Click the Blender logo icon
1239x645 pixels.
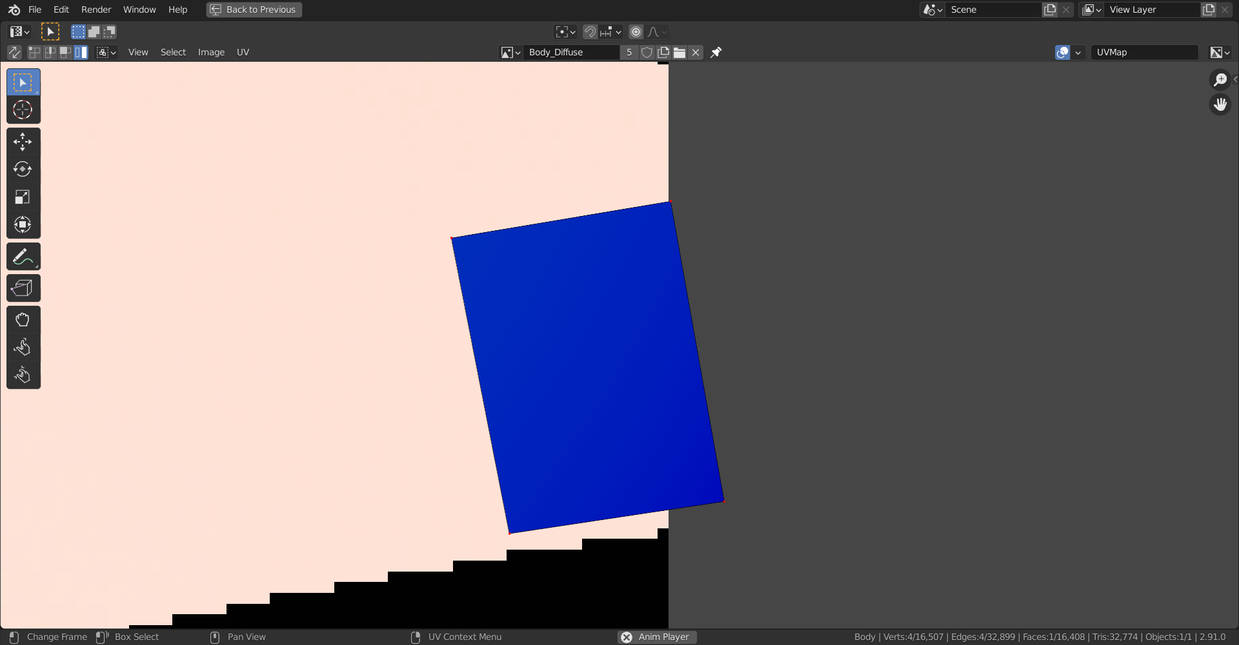(14, 10)
